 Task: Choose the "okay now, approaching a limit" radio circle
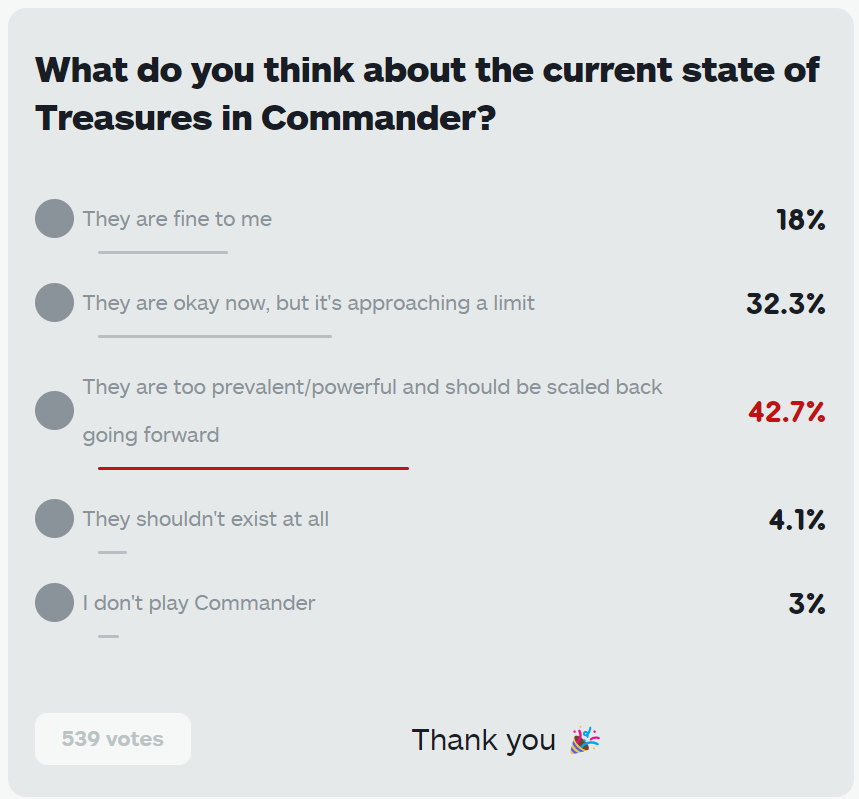tap(54, 302)
